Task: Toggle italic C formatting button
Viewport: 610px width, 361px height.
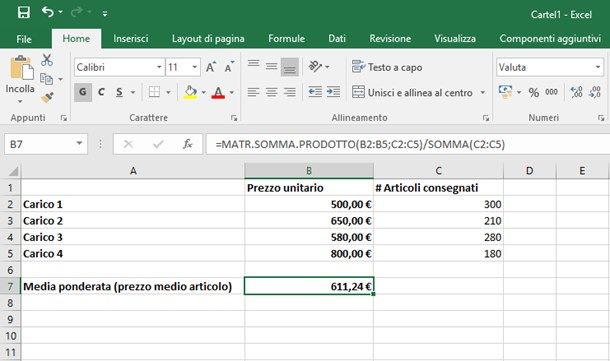Action: tap(101, 92)
